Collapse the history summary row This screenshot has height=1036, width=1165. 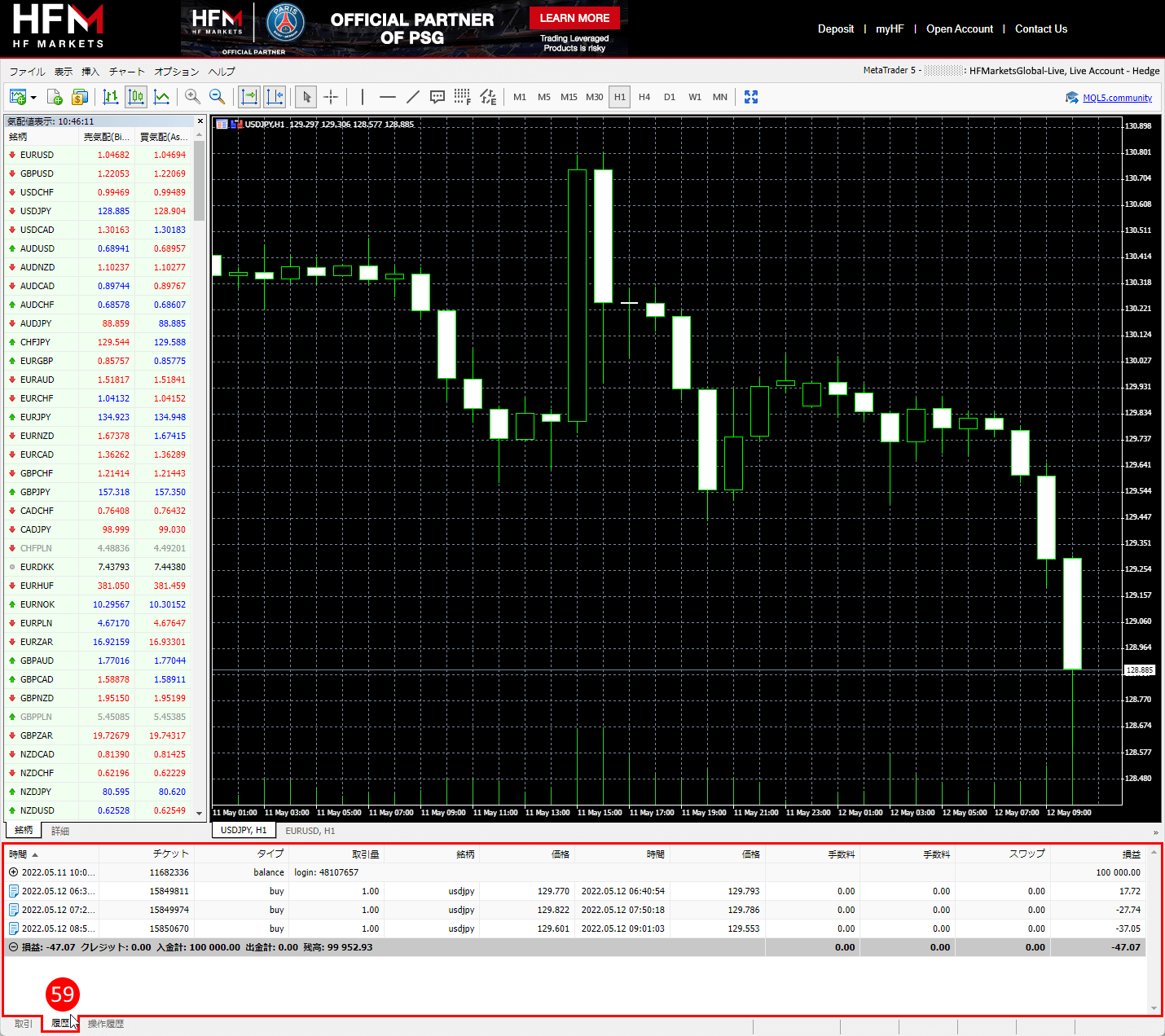13,947
